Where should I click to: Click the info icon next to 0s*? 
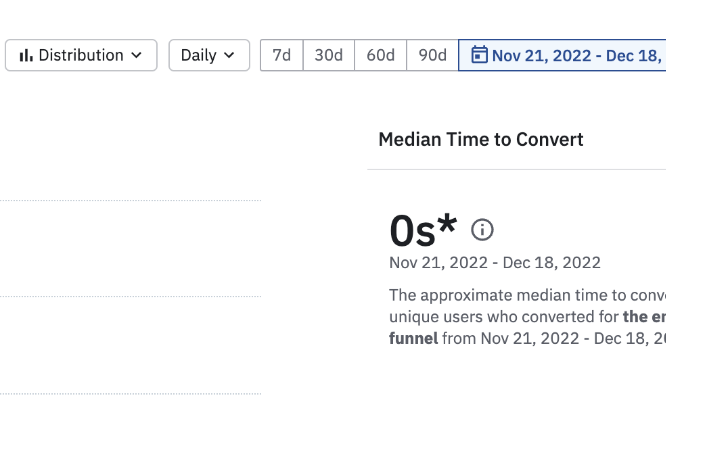[482, 230]
